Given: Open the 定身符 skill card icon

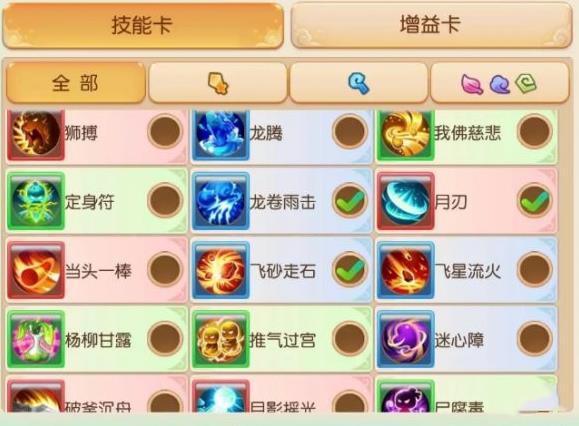Looking at the screenshot, I should click(36, 201).
